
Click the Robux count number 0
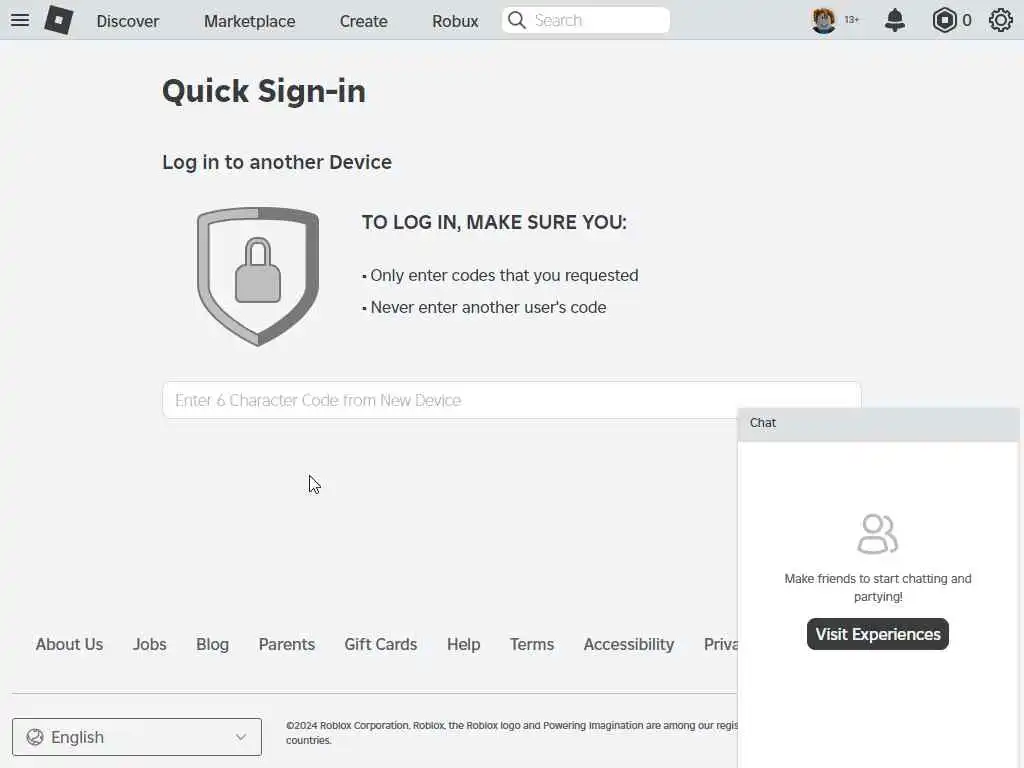967,20
